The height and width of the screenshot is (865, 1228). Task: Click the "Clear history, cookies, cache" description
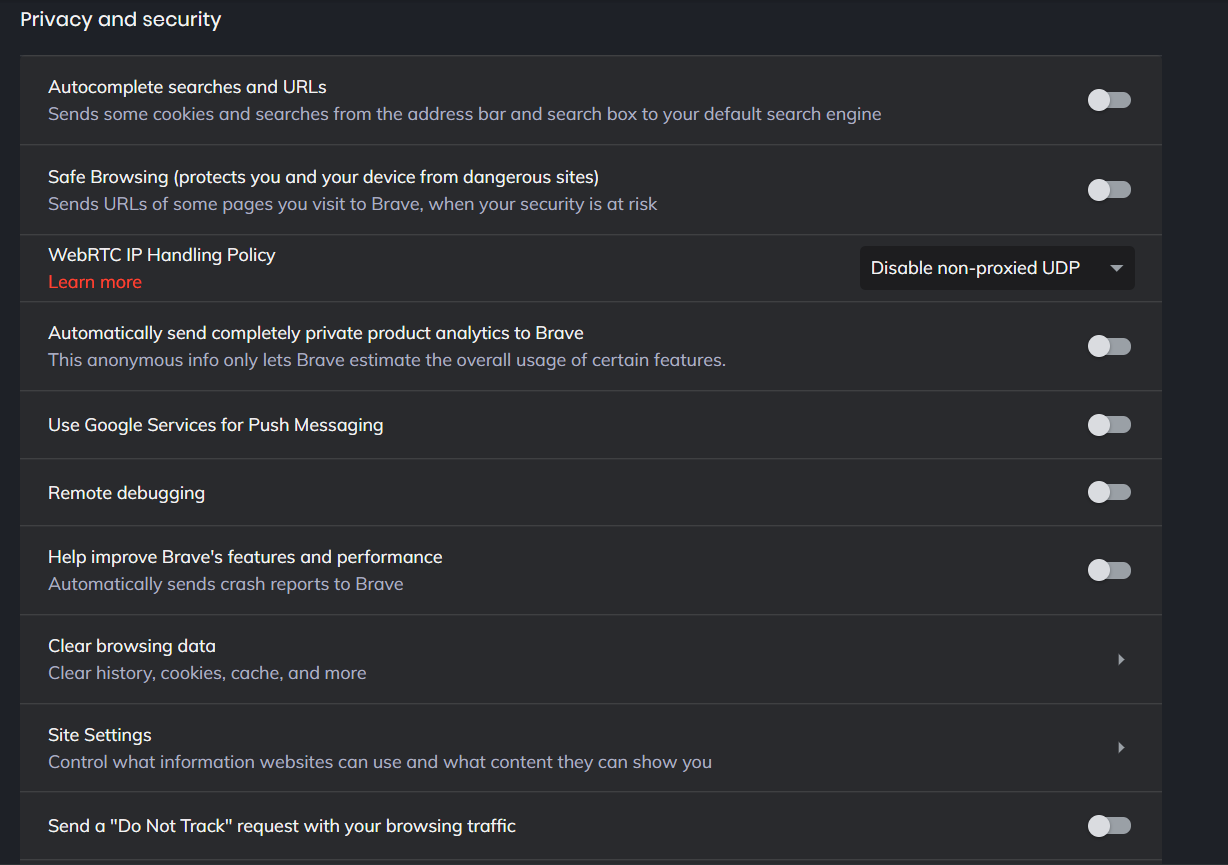click(207, 673)
